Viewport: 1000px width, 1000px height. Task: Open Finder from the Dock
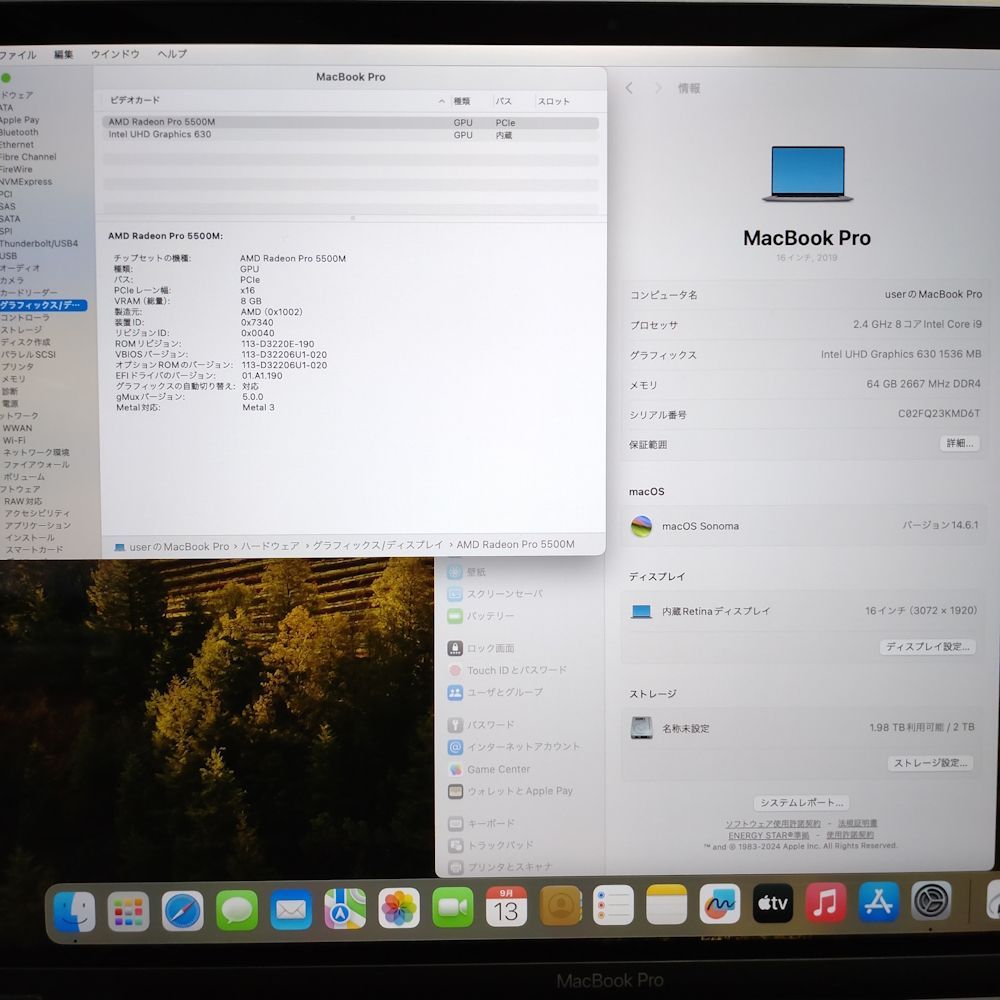pyautogui.click(x=75, y=912)
